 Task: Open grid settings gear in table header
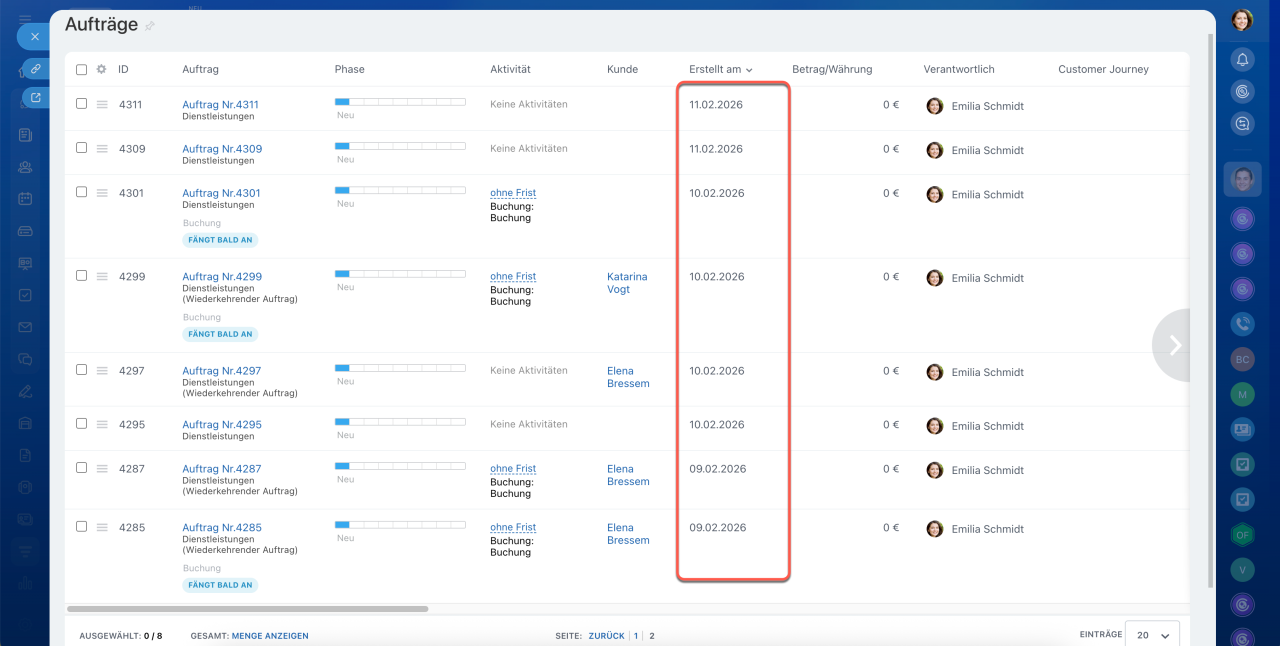(x=101, y=69)
